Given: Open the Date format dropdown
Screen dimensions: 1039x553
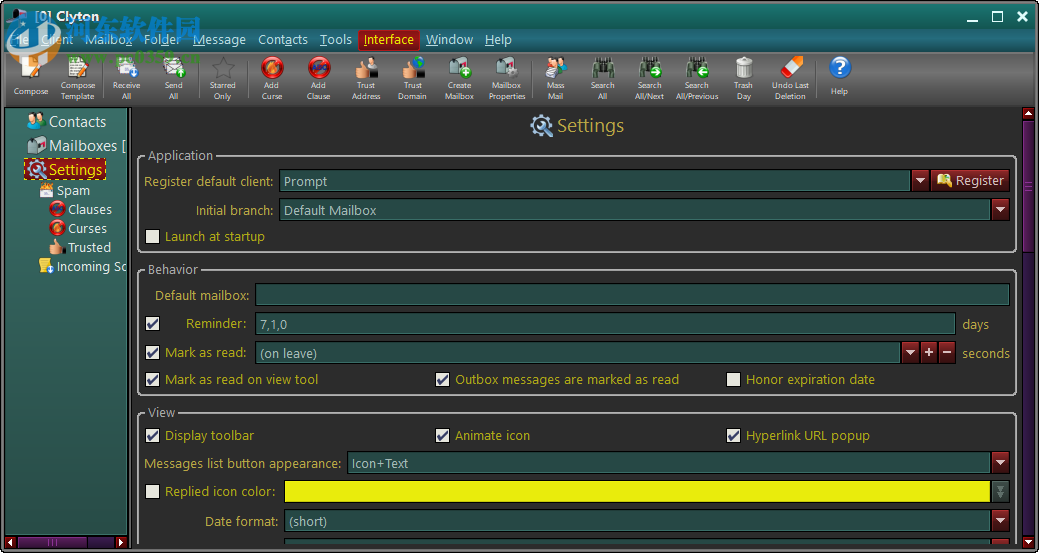Looking at the screenshot, I should [1000, 521].
